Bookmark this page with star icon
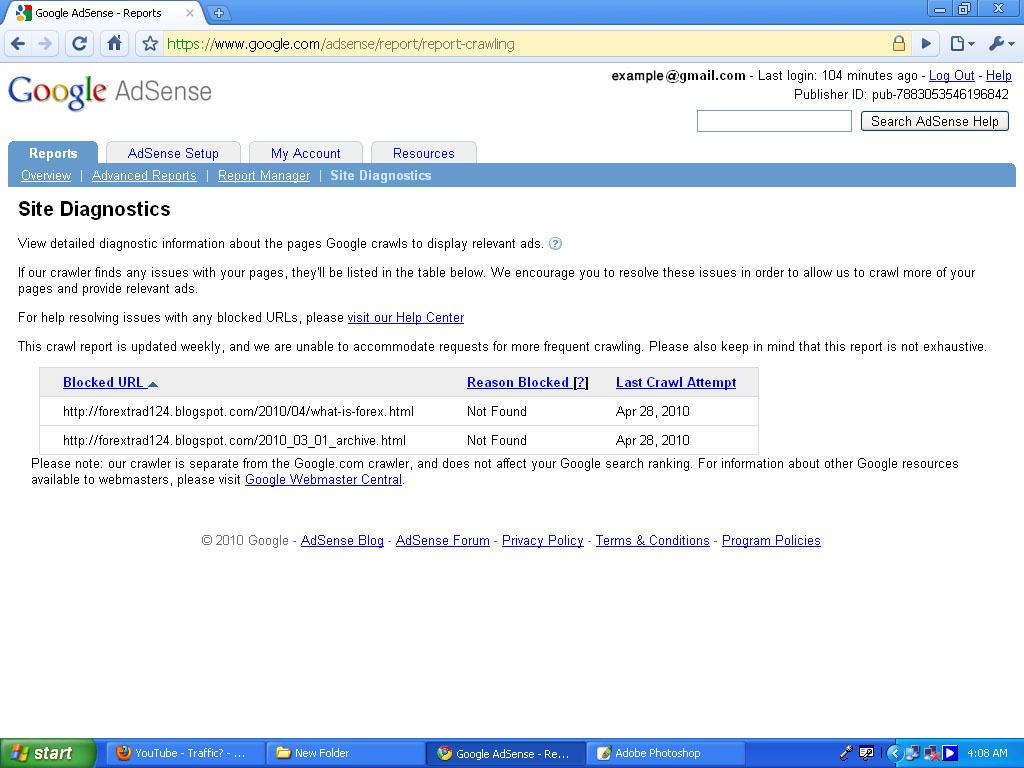The image size is (1024, 768). pos(150,44)
